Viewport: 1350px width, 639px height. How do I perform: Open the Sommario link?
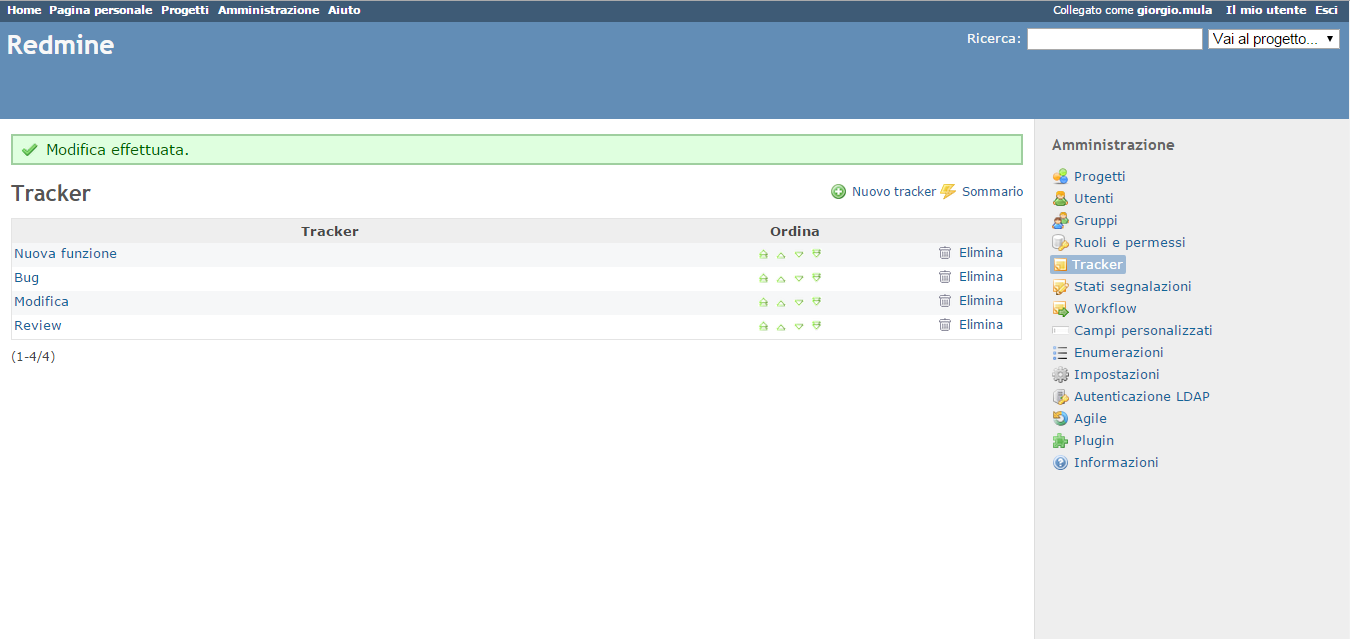tap(992, 192)
